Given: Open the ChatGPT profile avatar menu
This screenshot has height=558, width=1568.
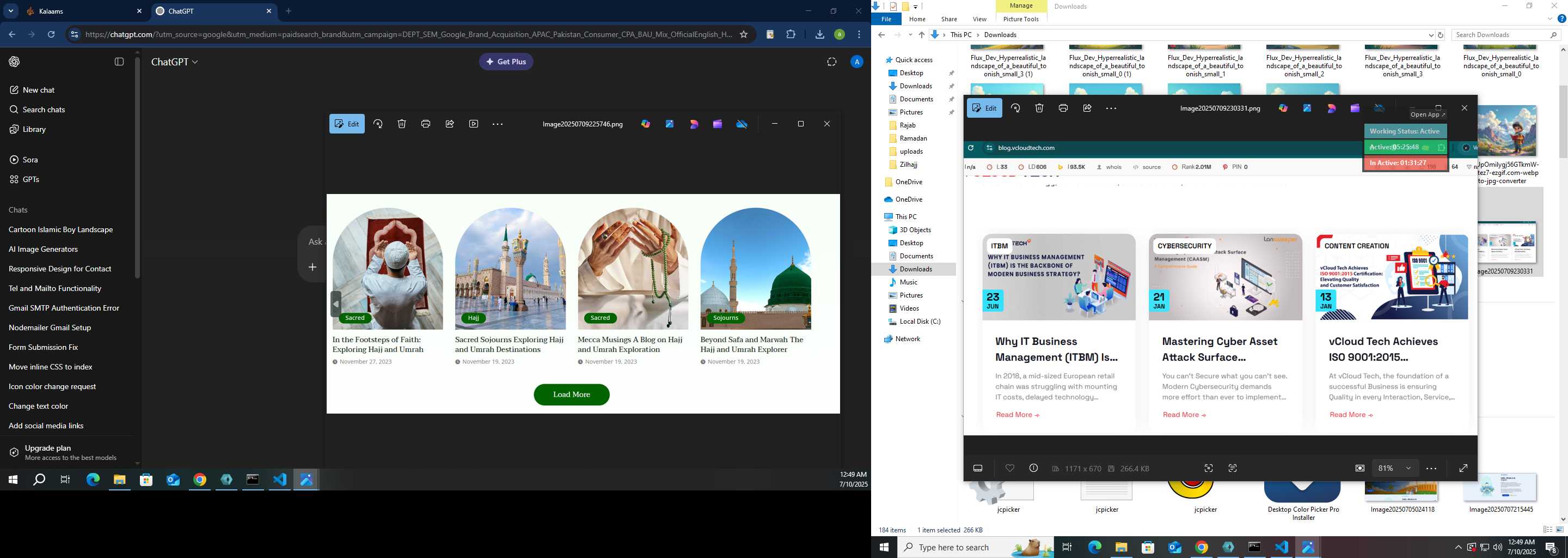Looking at the screenshot, I should coord(856,62).
